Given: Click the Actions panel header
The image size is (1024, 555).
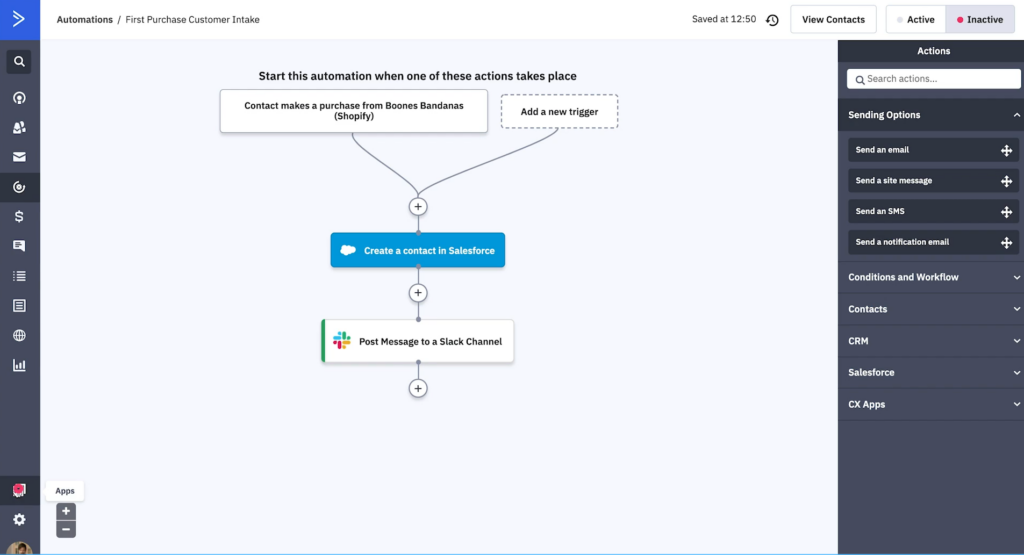Looking at the screenshot, I should pyautogui.click(x=933, y=51).
